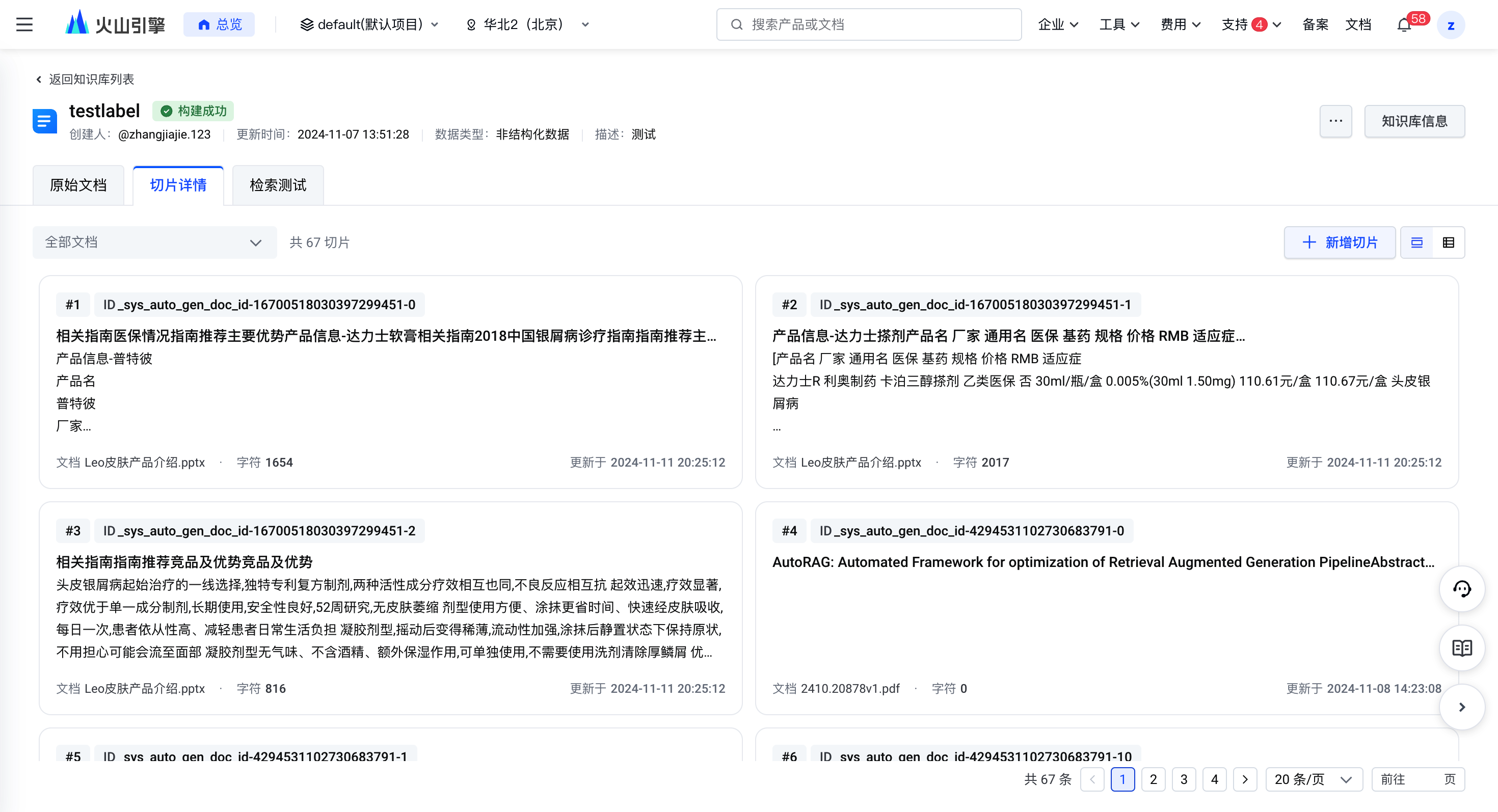Go to pagination page 4

1214,779
